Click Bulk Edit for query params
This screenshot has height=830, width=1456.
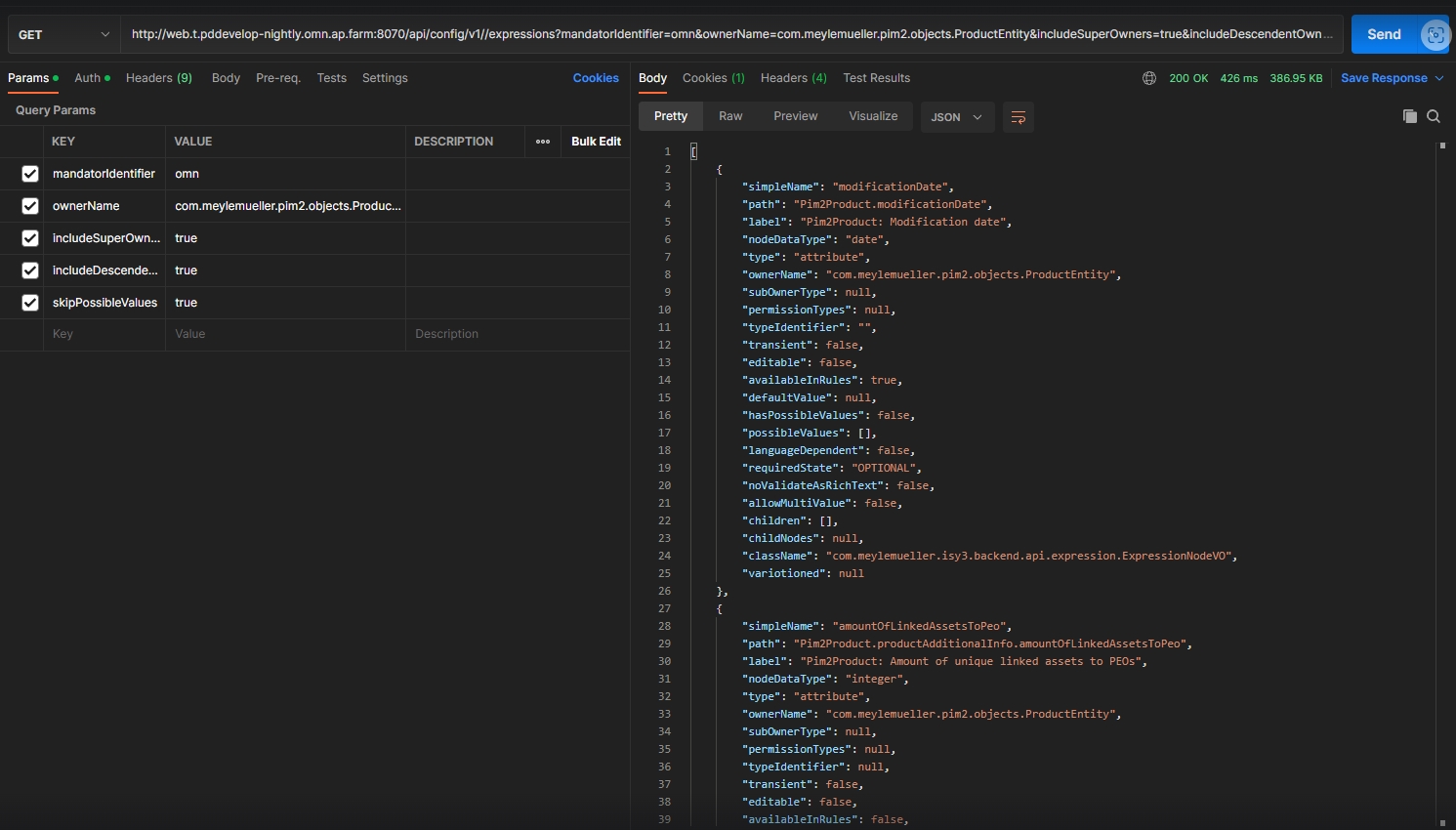click(596, 142)
